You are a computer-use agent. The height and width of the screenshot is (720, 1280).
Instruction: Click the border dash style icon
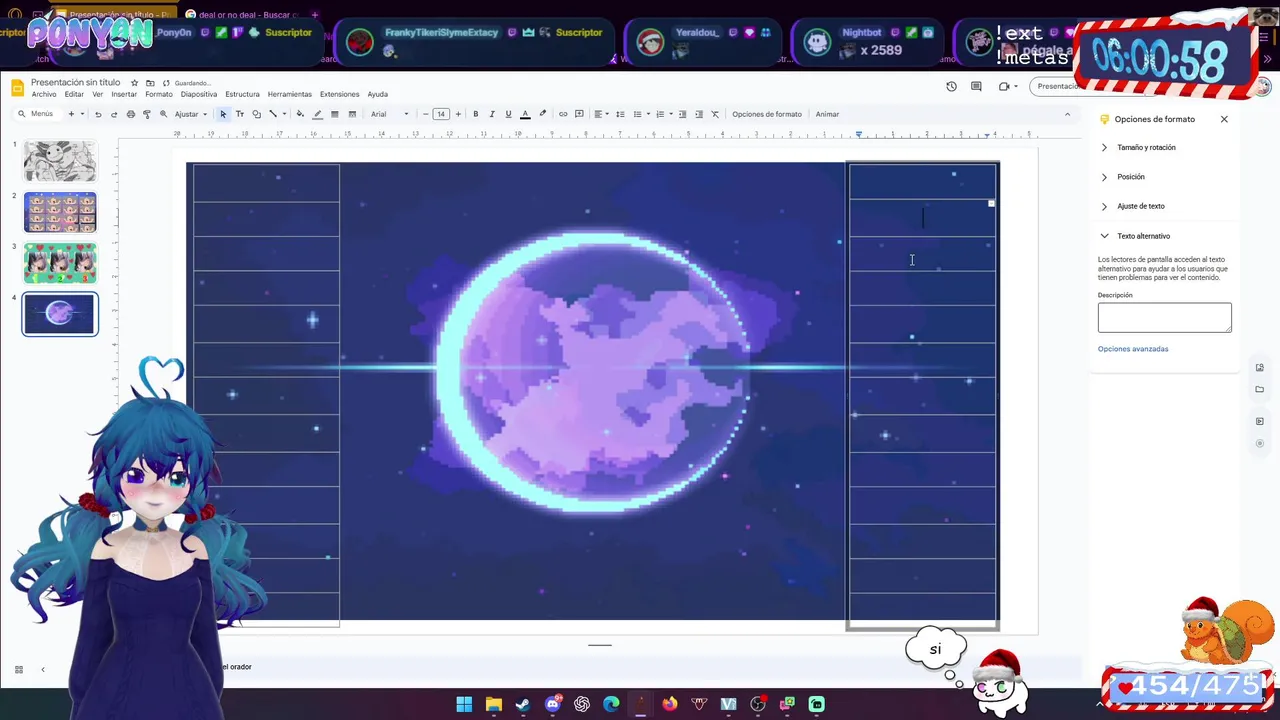coord(352,114)
